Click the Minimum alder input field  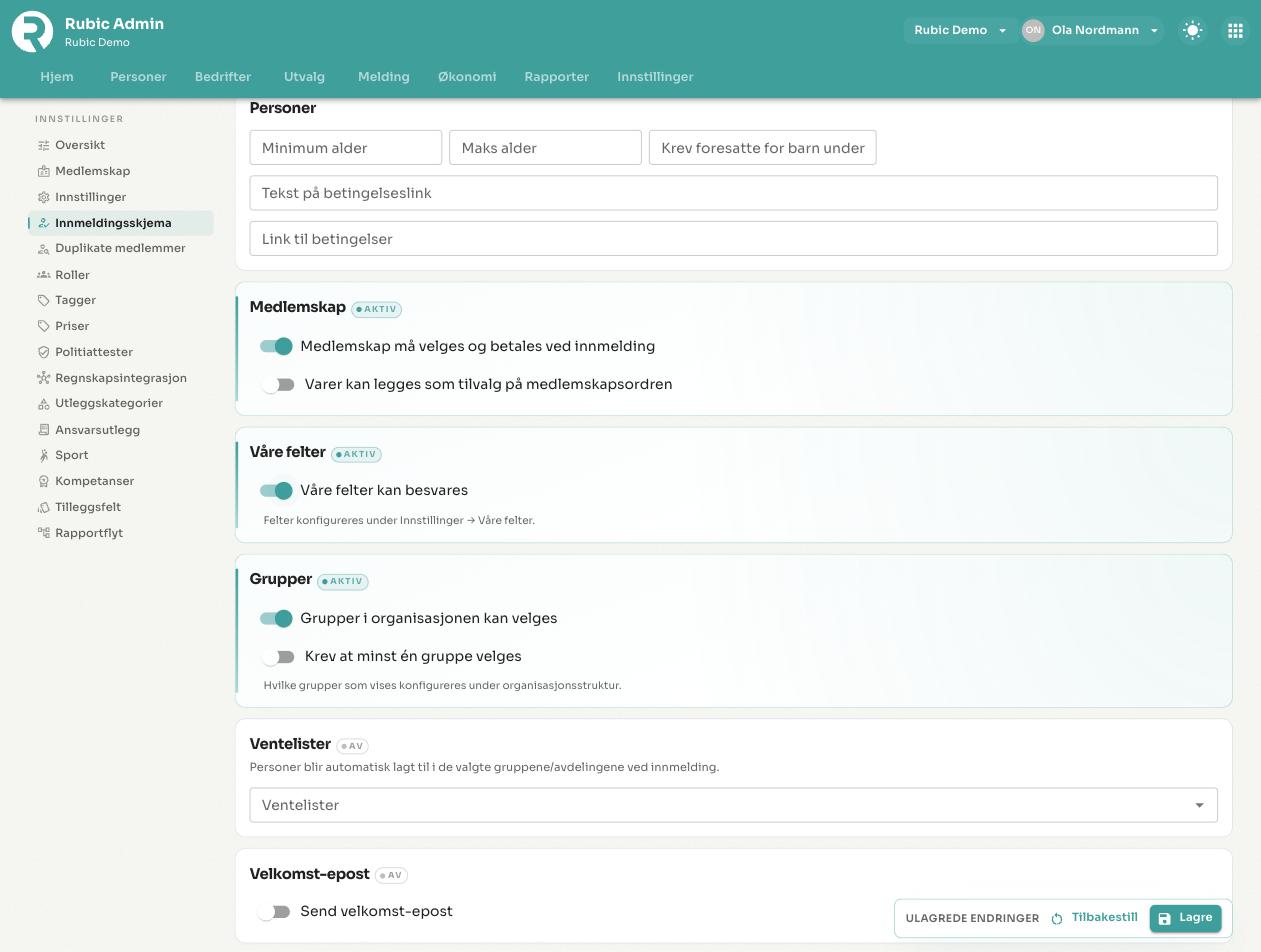[346, 148]
